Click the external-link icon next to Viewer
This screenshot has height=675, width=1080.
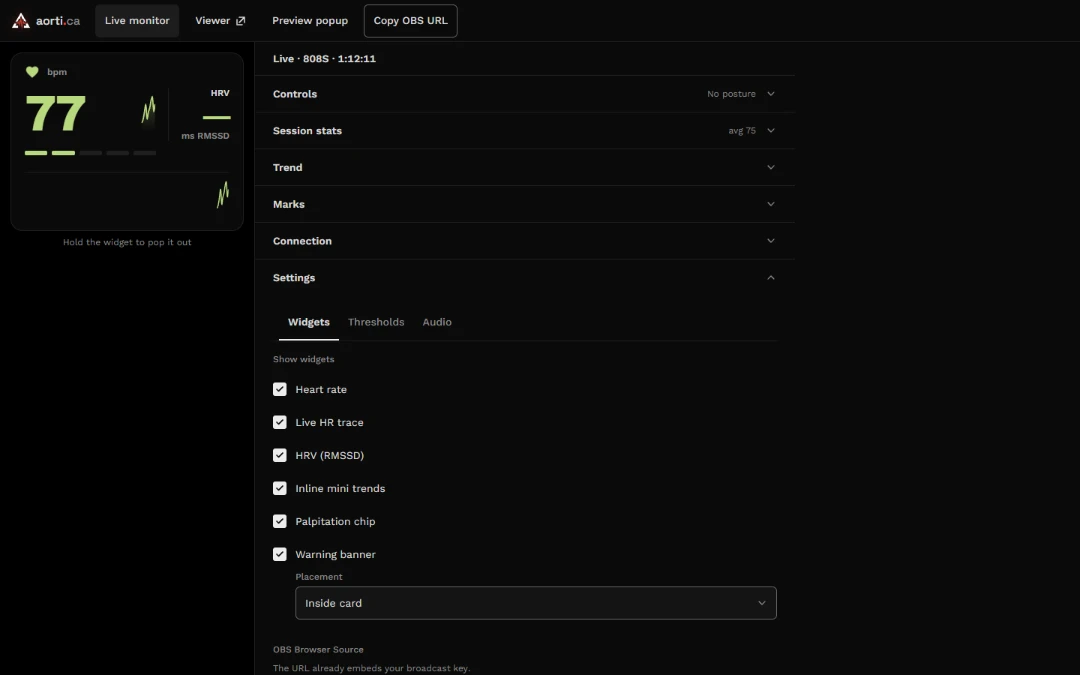tap(240, 21)
